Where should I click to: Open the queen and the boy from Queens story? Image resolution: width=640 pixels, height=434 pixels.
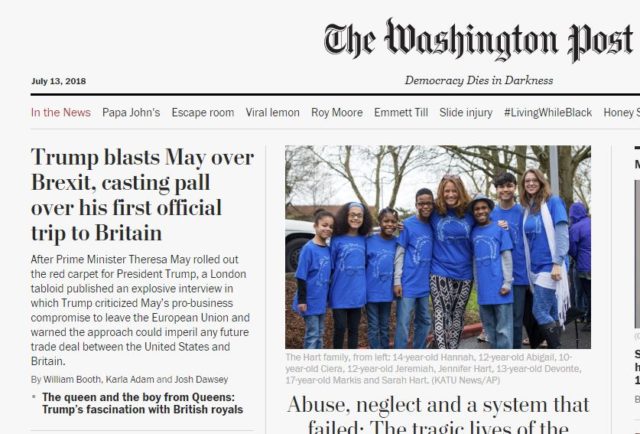pos(142,403)
